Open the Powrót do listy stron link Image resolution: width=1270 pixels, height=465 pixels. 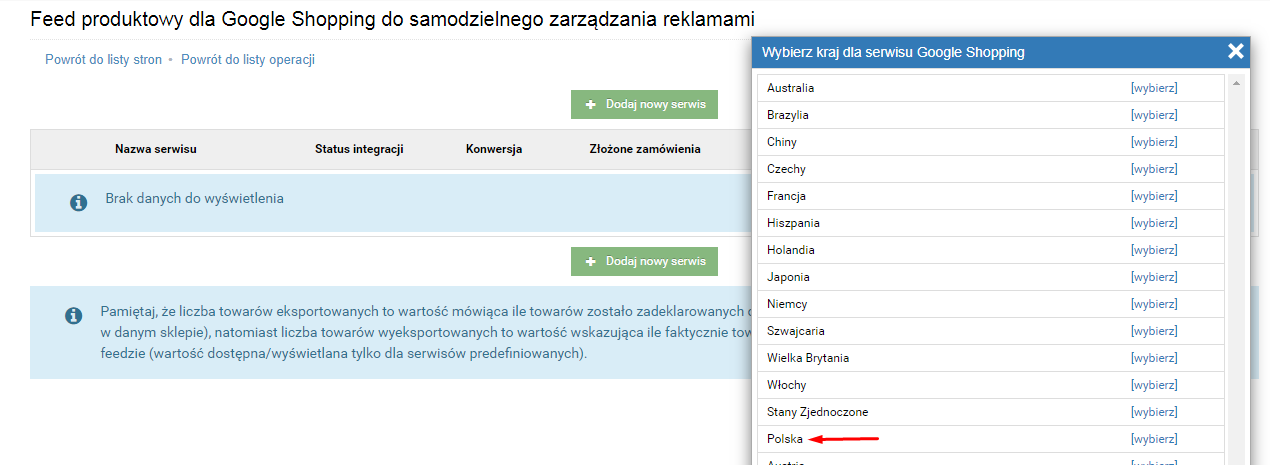point(103,60)
